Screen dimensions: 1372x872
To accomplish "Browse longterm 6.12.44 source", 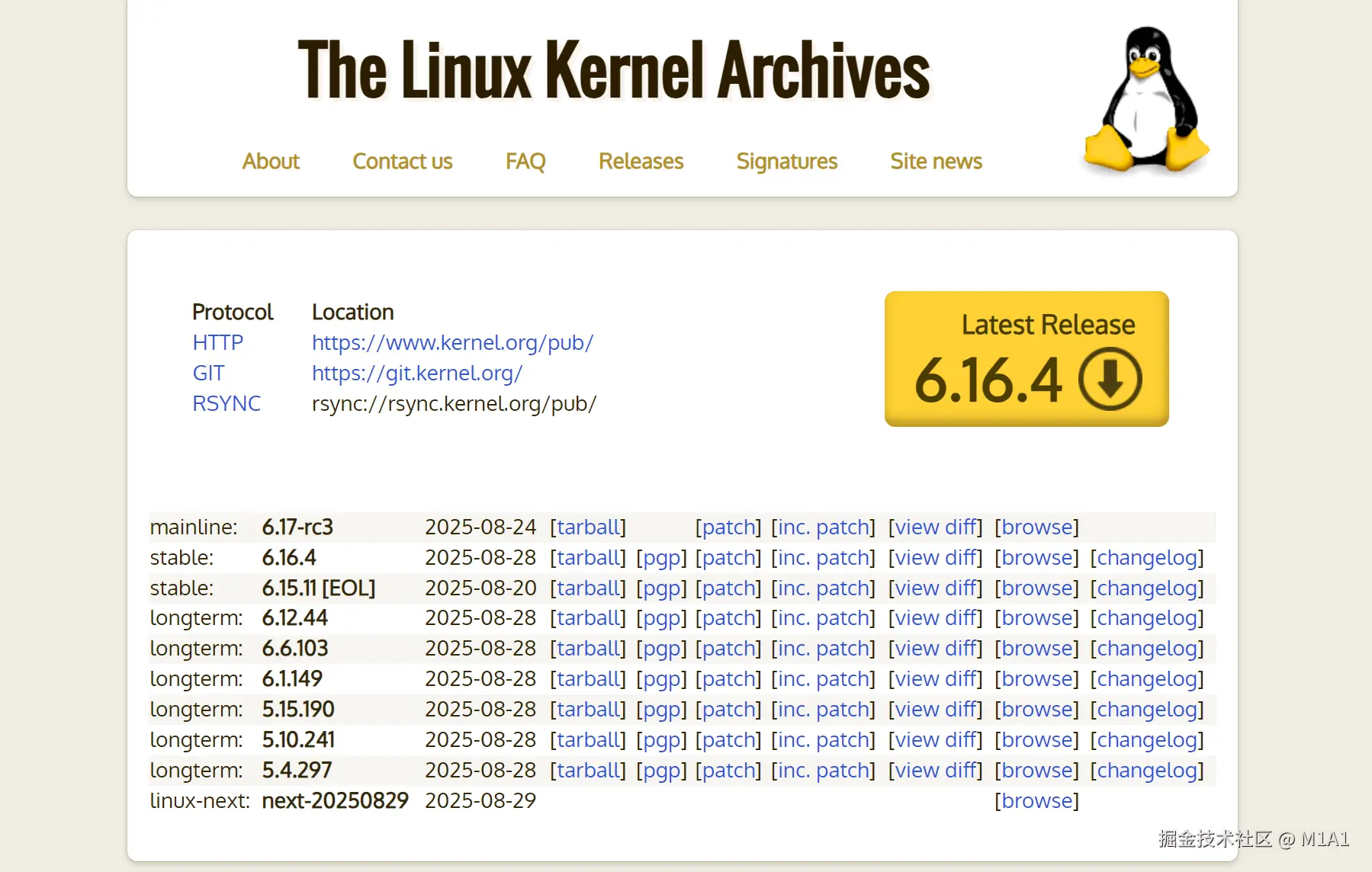I will click(x=1037, y=618).
